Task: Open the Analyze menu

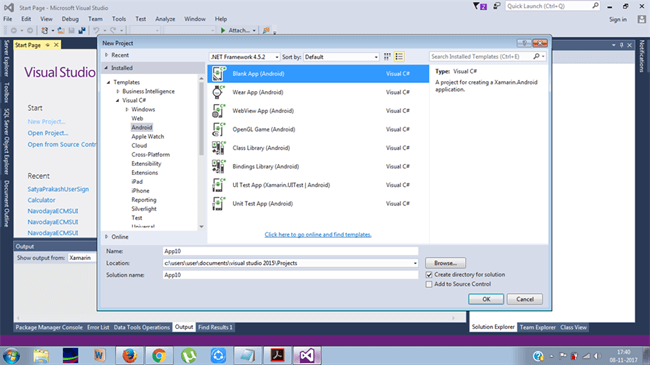Action: tap(165, 19)
